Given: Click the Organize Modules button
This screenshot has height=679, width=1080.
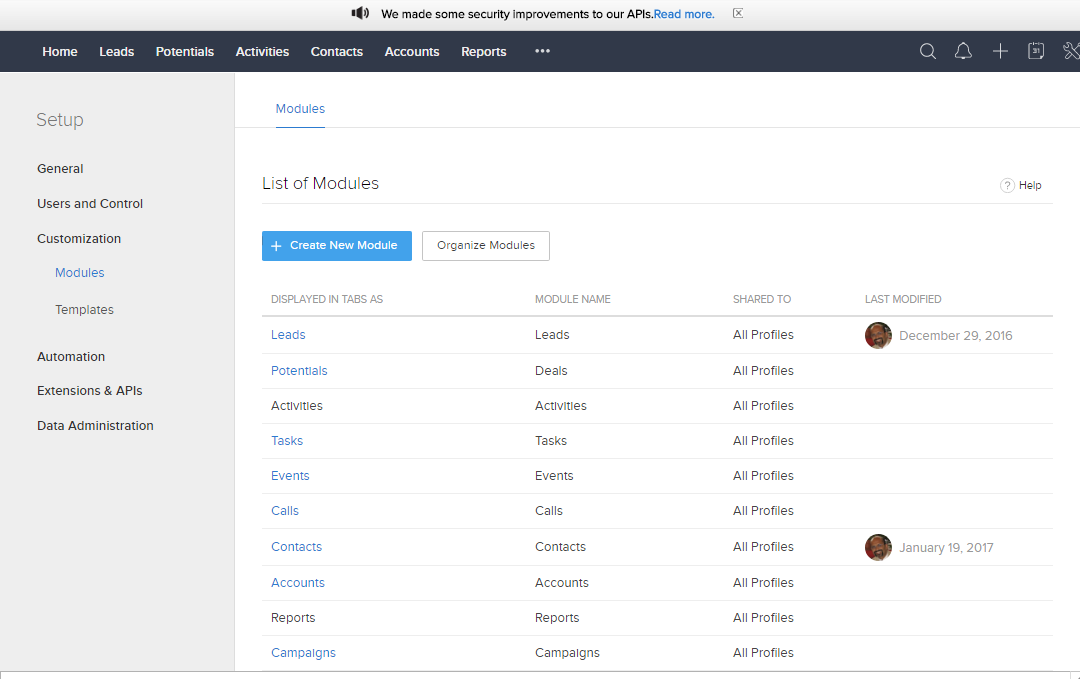Looking at the screenshot, I should [x=486, y=246].
